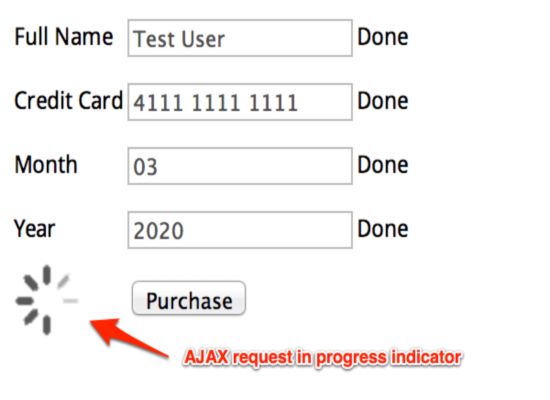The image size is (550, 400).
Task: Click the Credit Card field label
Action: click(x=68, y=101)
